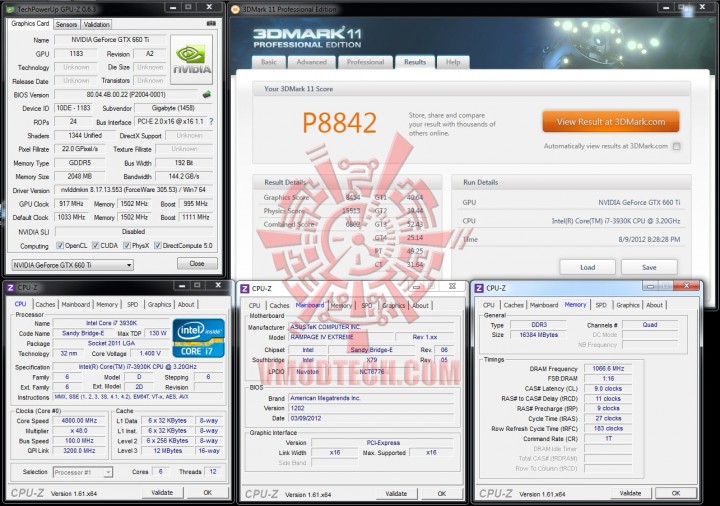
Task: Switch to the Validation tab in GPU-Z
Action: 96,24
